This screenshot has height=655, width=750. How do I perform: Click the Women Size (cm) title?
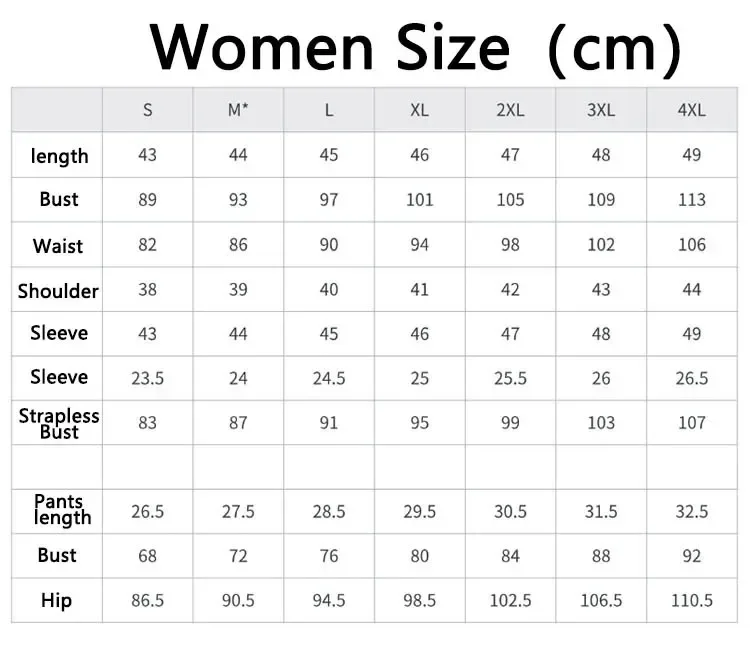point(416,46)
